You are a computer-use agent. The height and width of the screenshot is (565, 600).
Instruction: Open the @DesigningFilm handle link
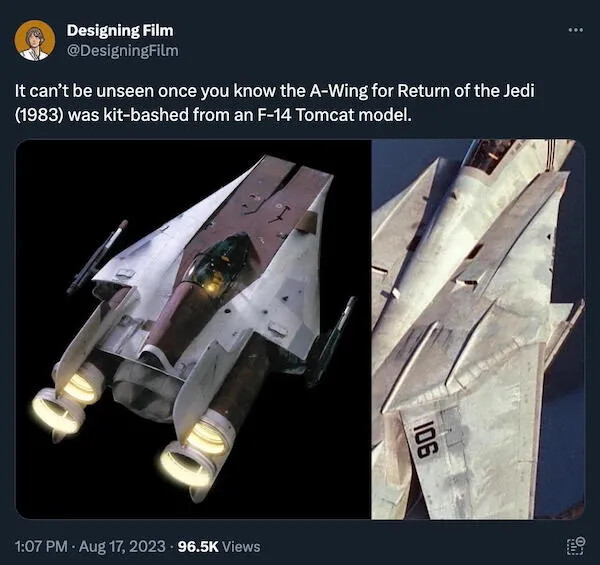(x=122, y=50)
